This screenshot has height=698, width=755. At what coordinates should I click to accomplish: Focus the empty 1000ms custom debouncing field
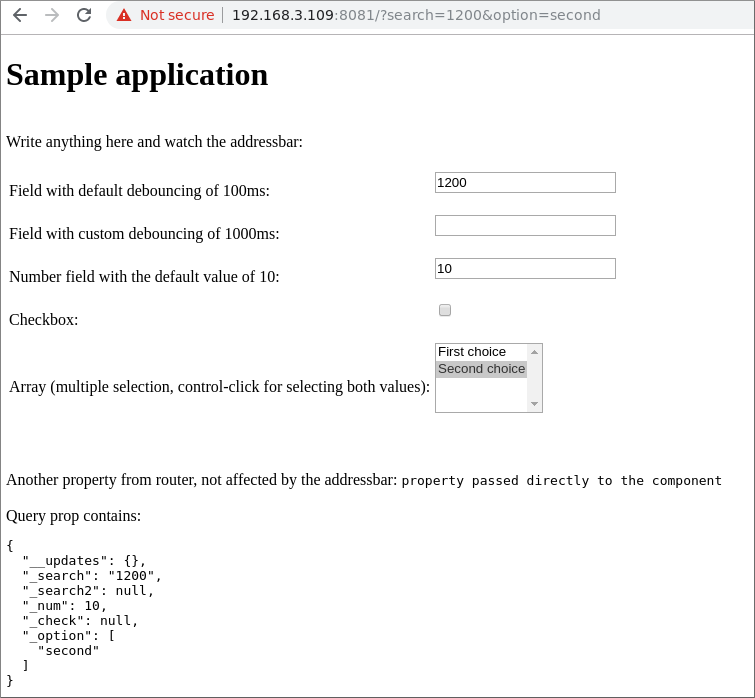(525, 225)
